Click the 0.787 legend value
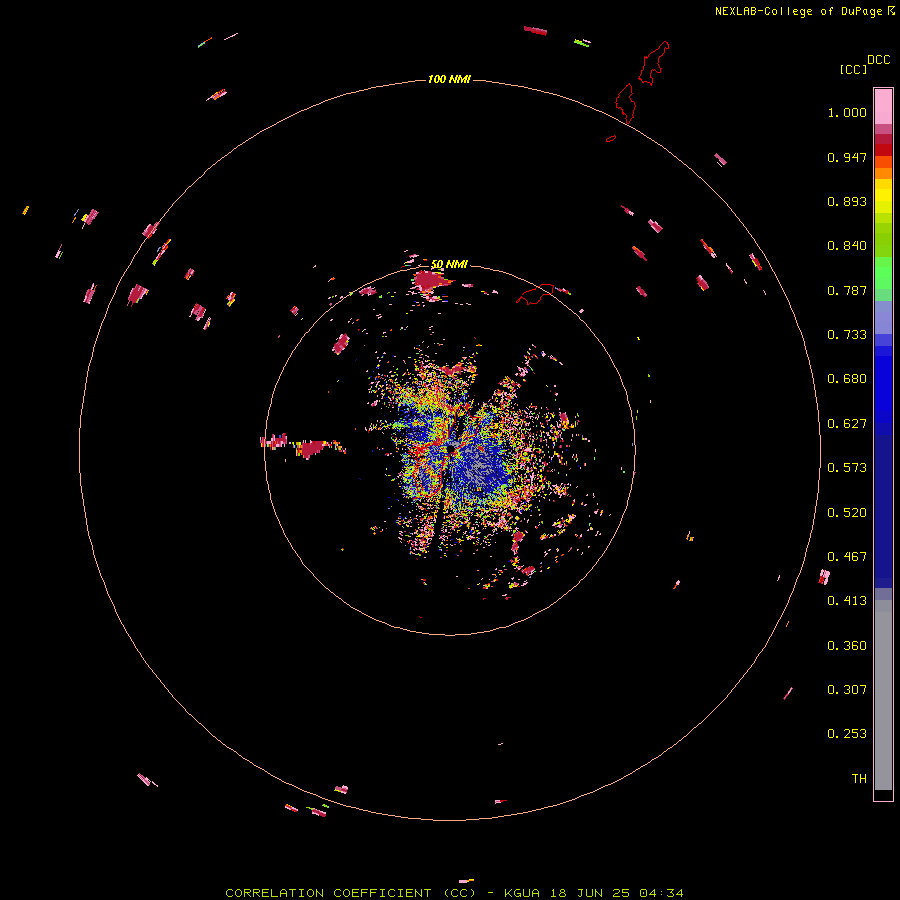This screenshot has width=900, height=900. 847,290
